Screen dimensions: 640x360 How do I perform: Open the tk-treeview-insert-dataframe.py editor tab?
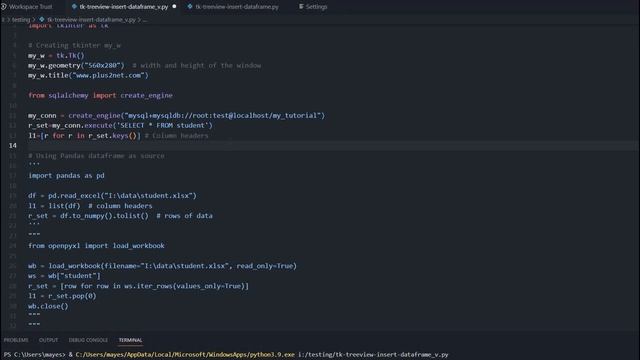pyautogui.click(x=237, y=7)
